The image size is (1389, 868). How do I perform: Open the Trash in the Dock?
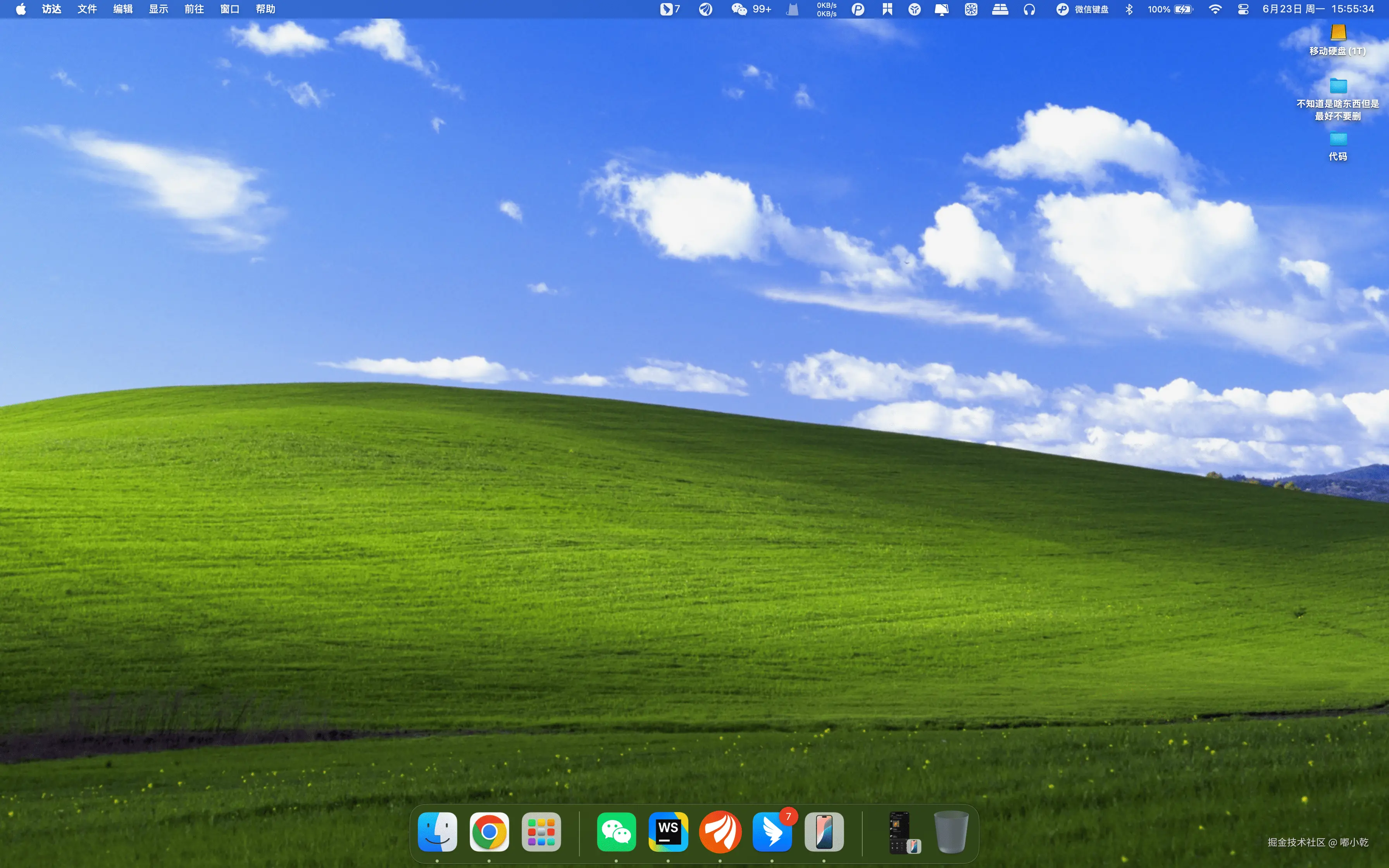click(951, 832)
